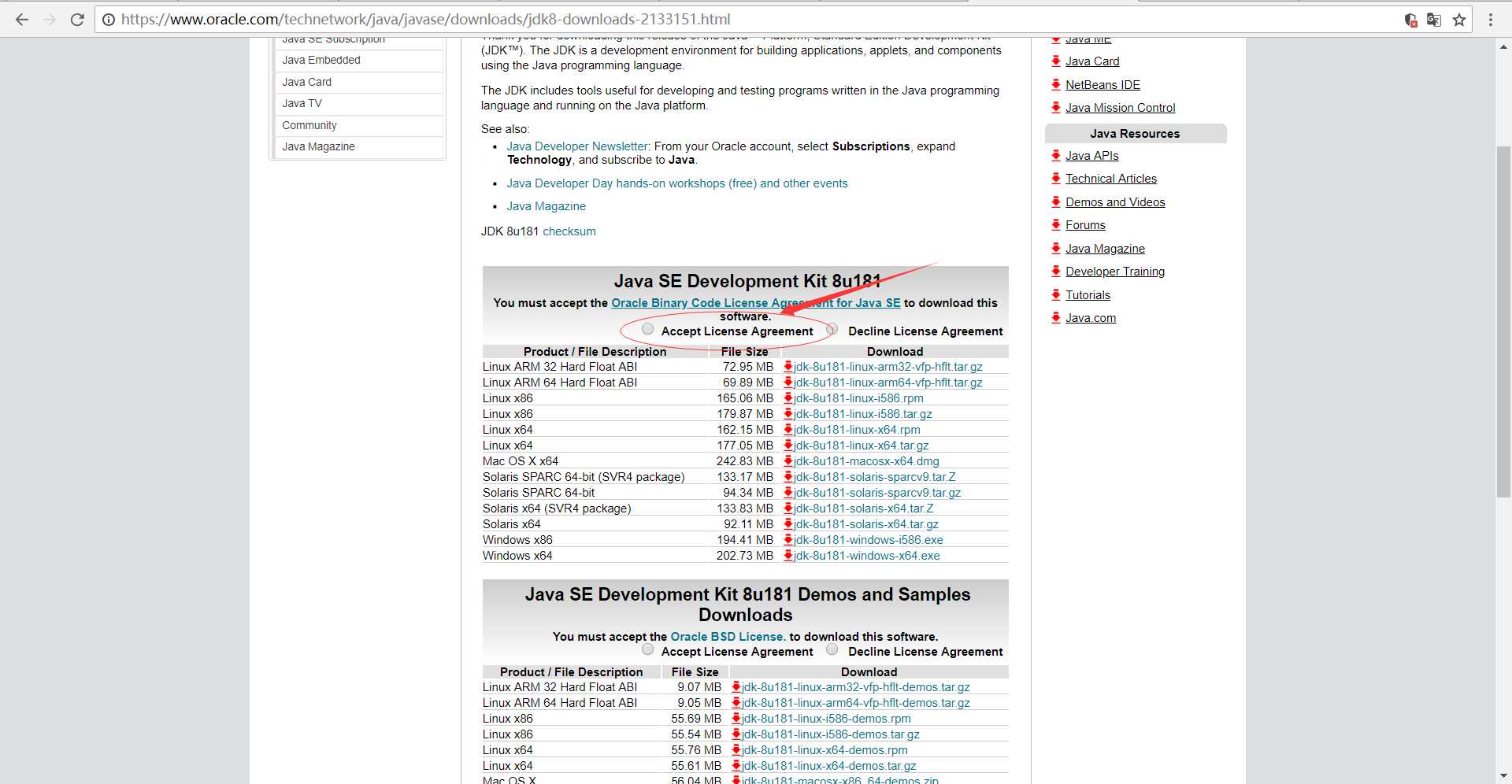Bookmark this page with star
This screenshot has width=1512, height=784.
(1459, 20)
